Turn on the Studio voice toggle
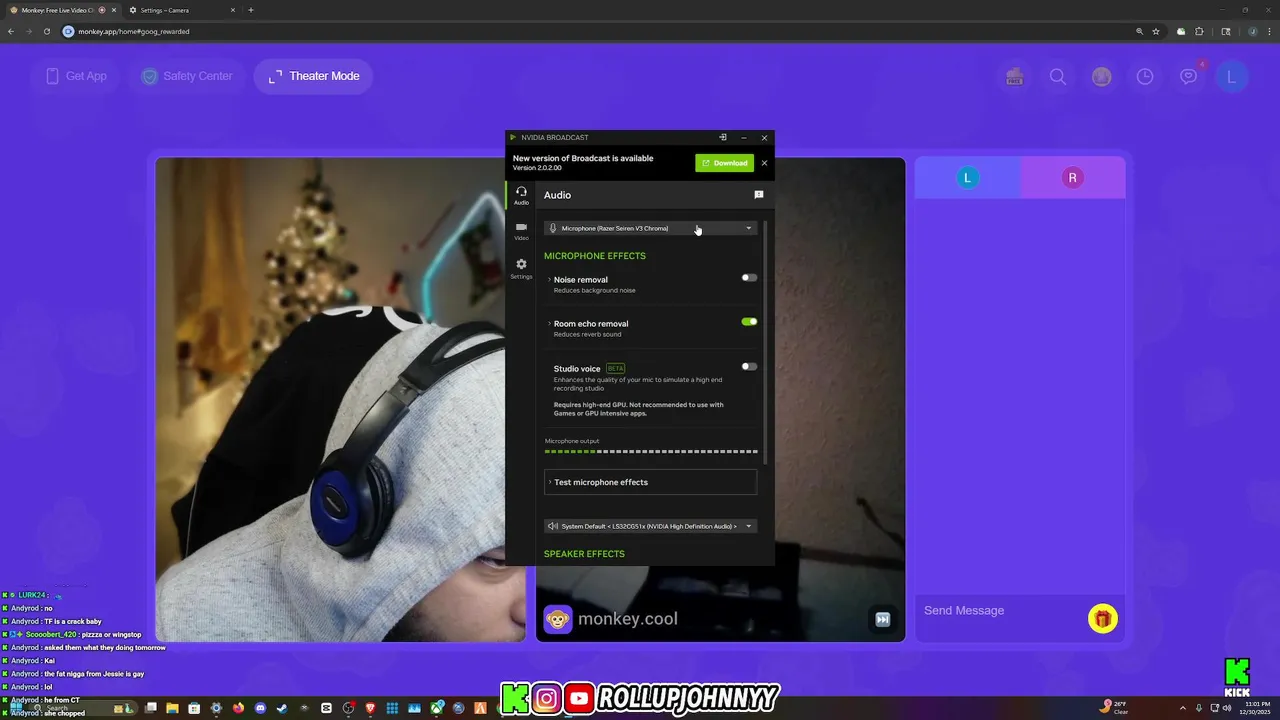 coord(749,367)
